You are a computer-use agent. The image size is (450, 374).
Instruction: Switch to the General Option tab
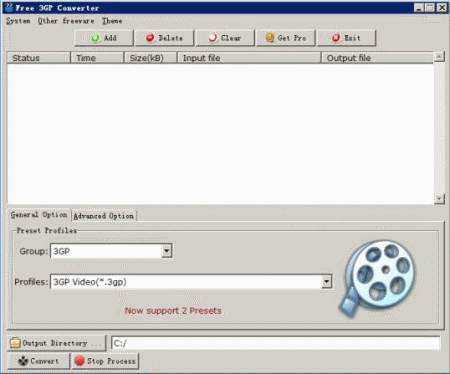[x=39, y=215]
